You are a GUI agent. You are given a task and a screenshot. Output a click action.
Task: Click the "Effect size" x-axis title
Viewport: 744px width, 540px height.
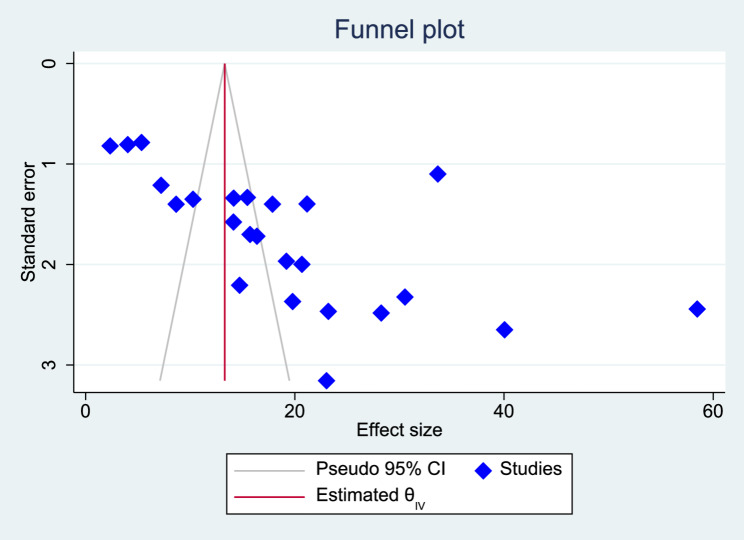click(x=400, y=431)
